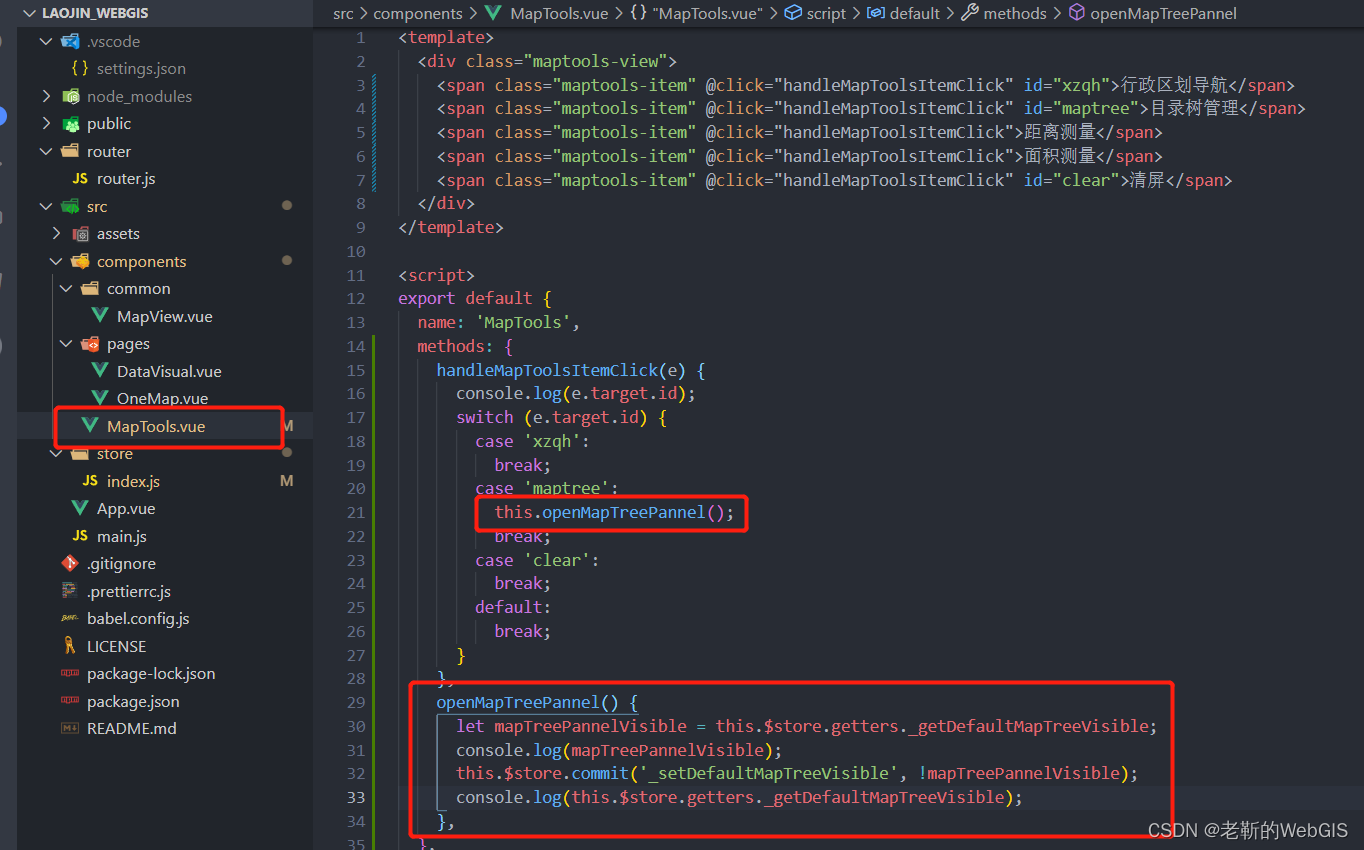The width and height of the screenshot is (1364, 850).
Task: Click the assets folder icon
Action: coord(81,234)
